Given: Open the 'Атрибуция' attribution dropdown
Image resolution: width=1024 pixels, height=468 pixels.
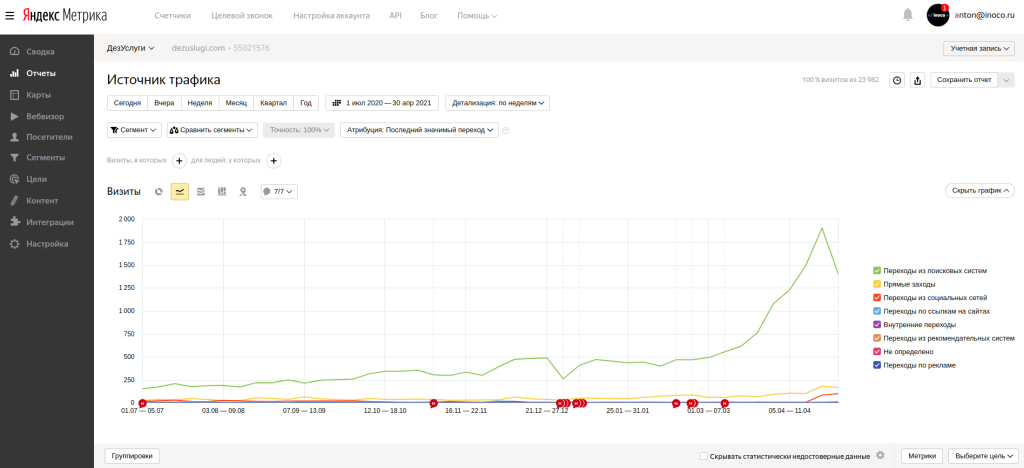Looking at the screenshot, I should (x=419, y=130).
